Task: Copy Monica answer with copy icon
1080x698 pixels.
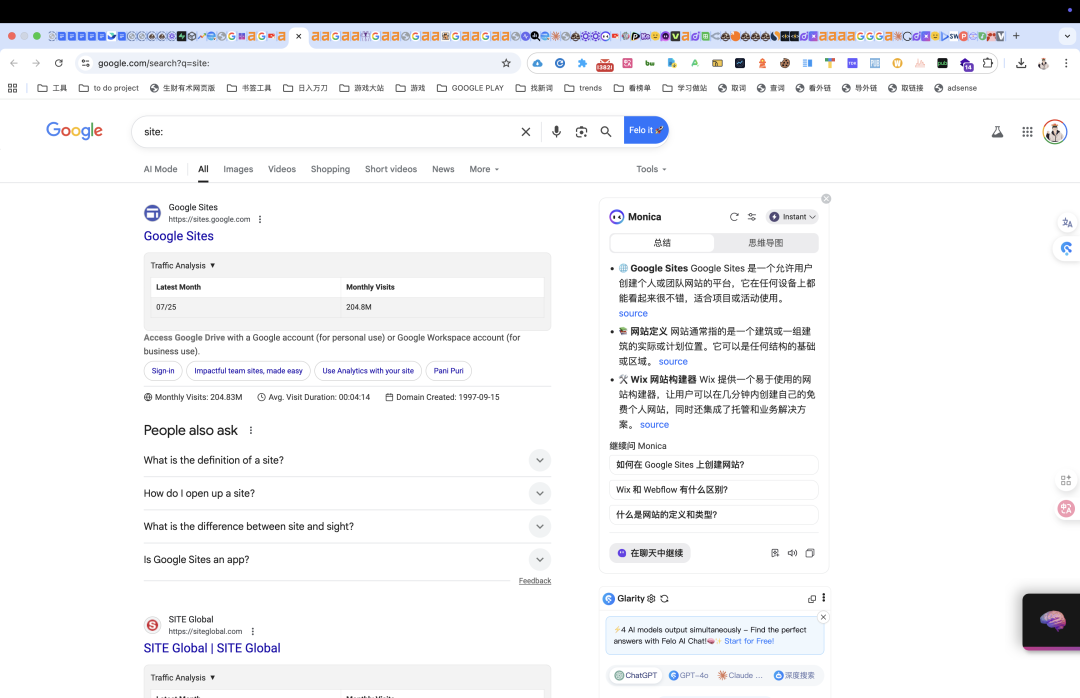Action: 810,553
